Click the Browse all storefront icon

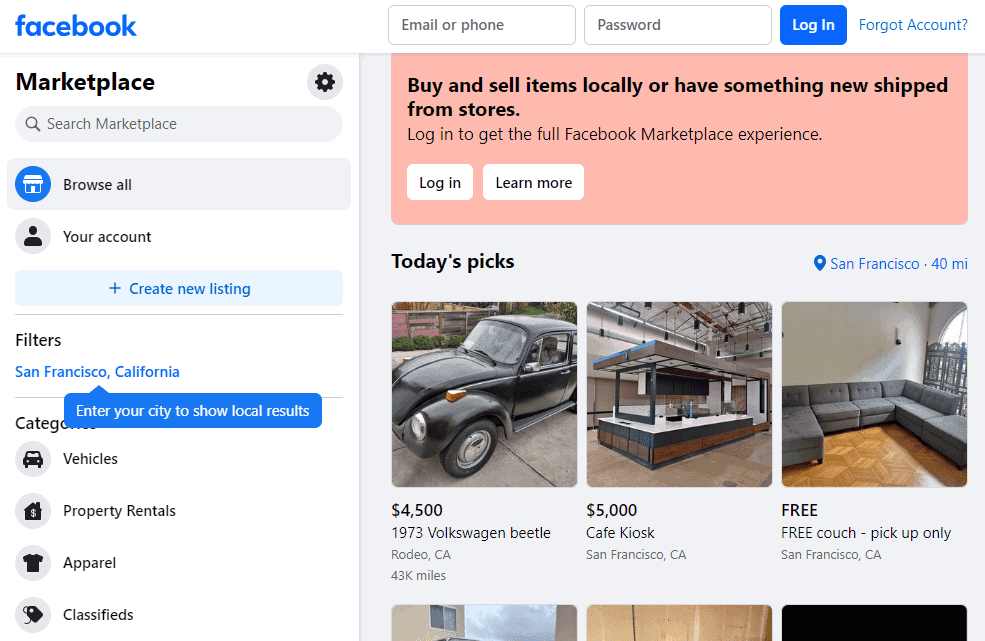(33, 185)
